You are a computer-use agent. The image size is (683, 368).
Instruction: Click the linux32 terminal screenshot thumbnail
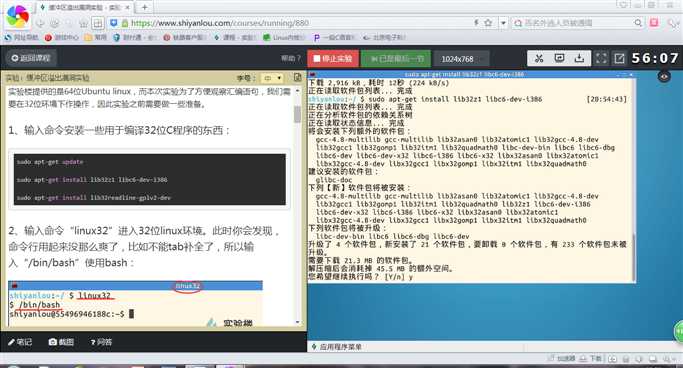tap(135, 304)
